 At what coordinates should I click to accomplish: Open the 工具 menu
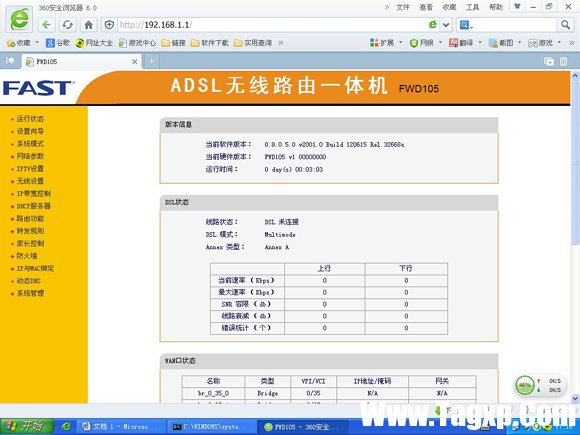tap(472, 7)
